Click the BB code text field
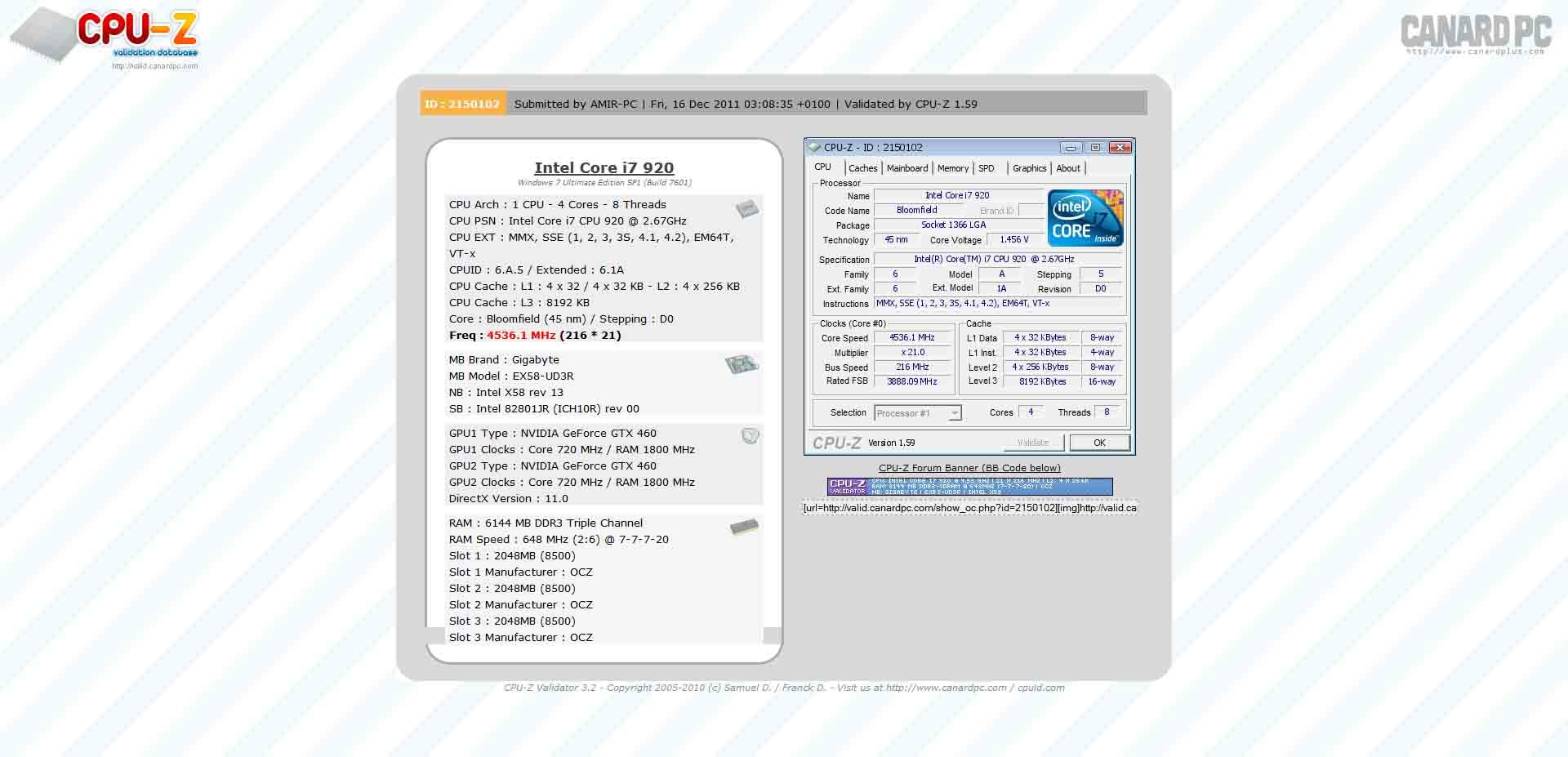Image resolution: width=1568 pixels, height=757 pixels. click(x=969, y=508)
